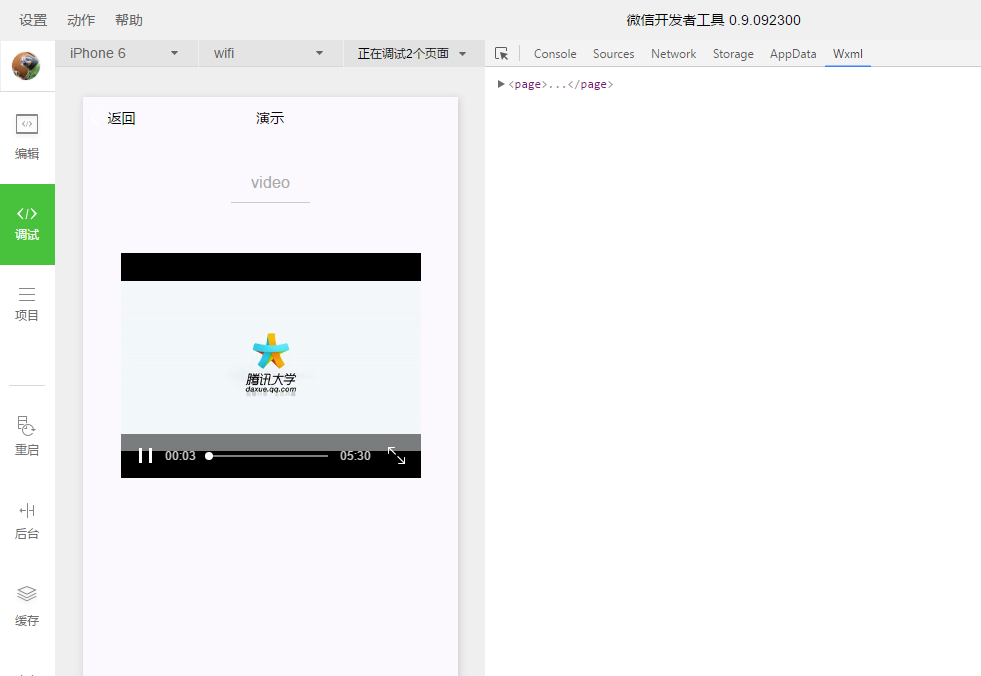Open the 动作 menu
The width and height of the screenshot is (981, 676).
[81, 20]
